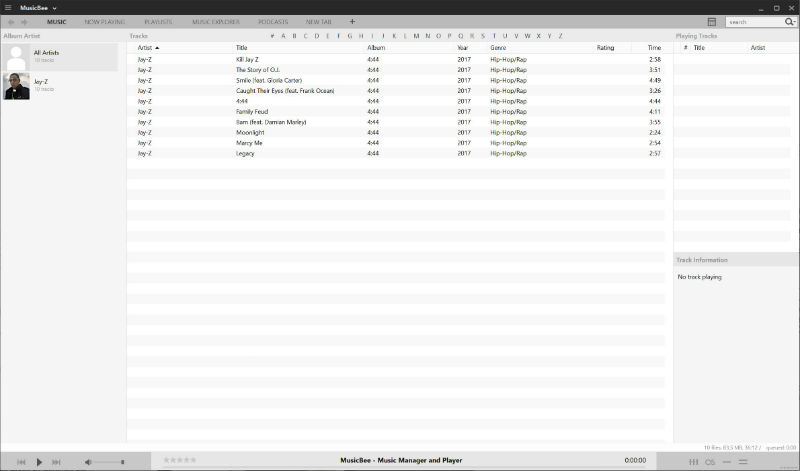Click the Artist column in Playing Tracks
The width and height of the screenshot is (800, 471).
pyautogui.click(x=758, y=47)
